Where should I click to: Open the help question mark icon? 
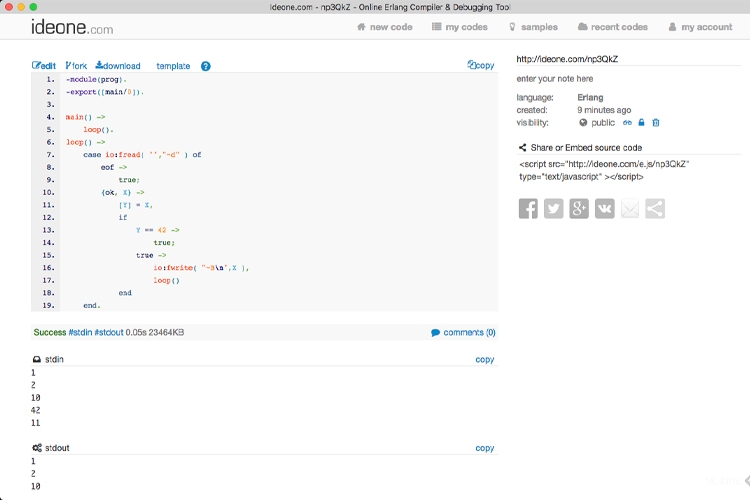coord(206,66)
